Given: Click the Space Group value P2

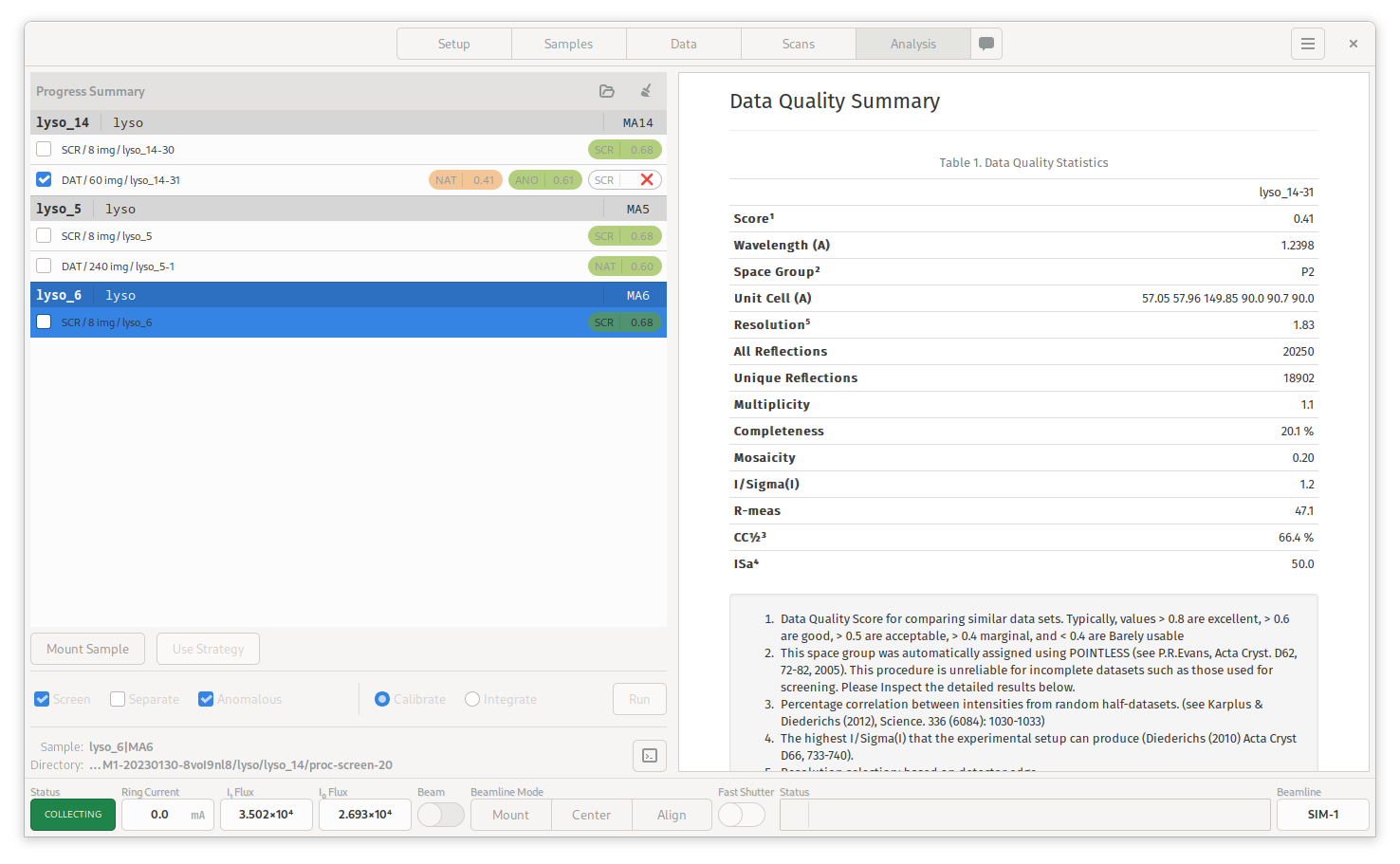Looking at the screenshot, I should [1307, 272].
